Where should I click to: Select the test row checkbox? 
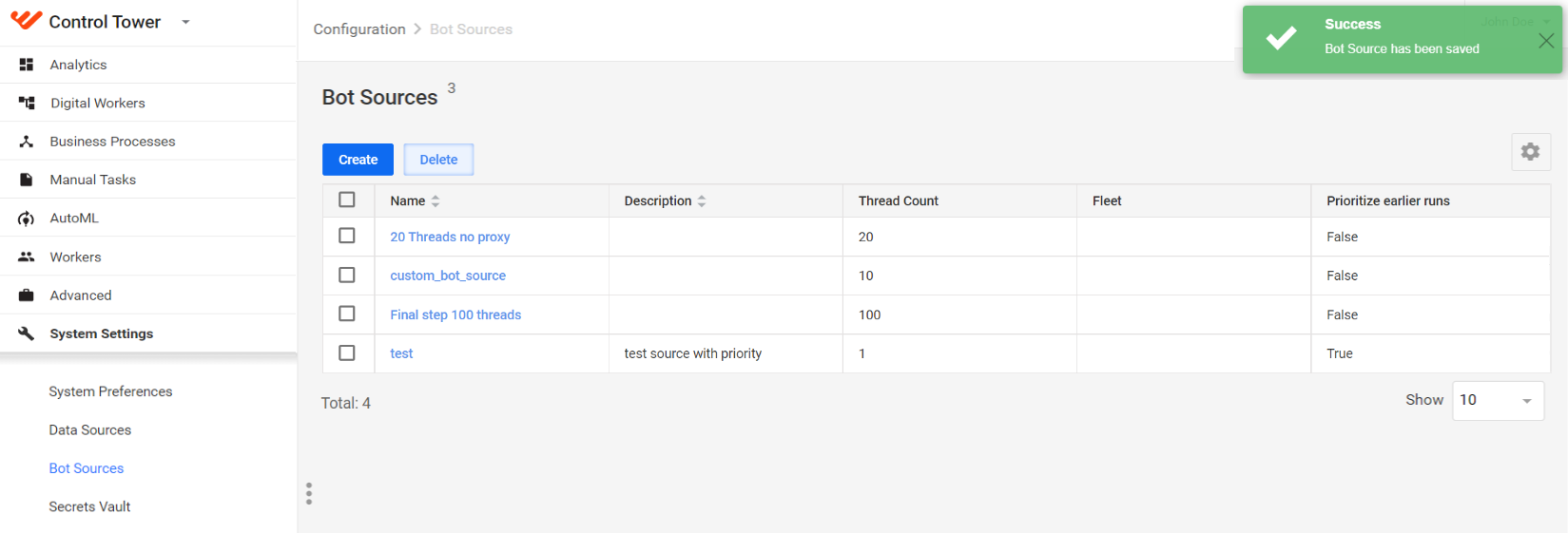pos(347,352)
